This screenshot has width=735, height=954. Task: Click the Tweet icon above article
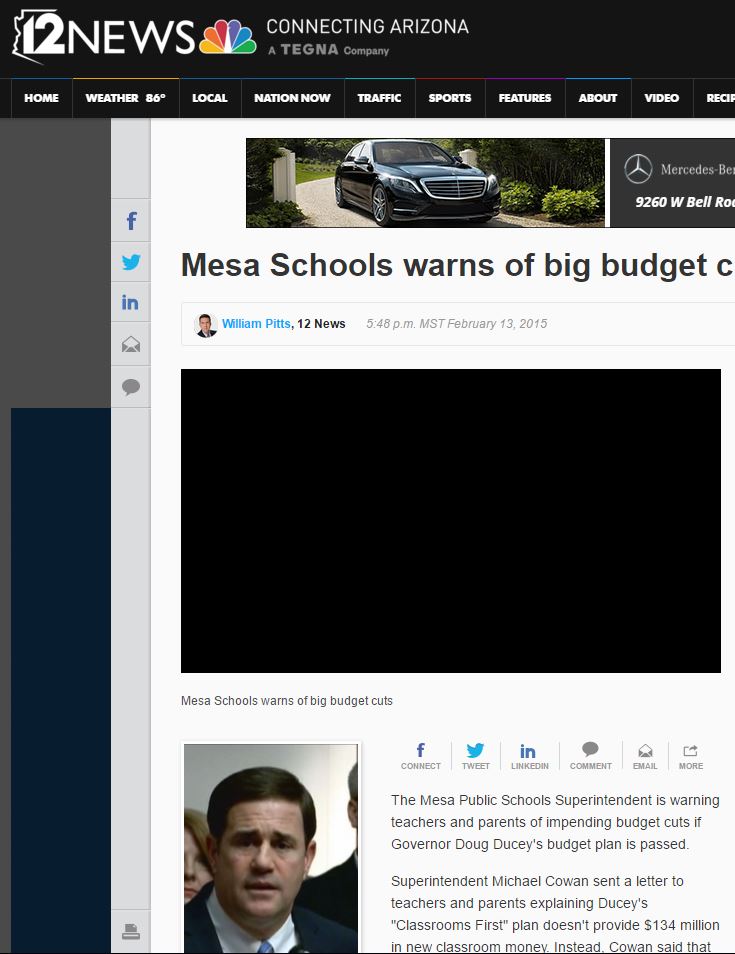[475, 756]
